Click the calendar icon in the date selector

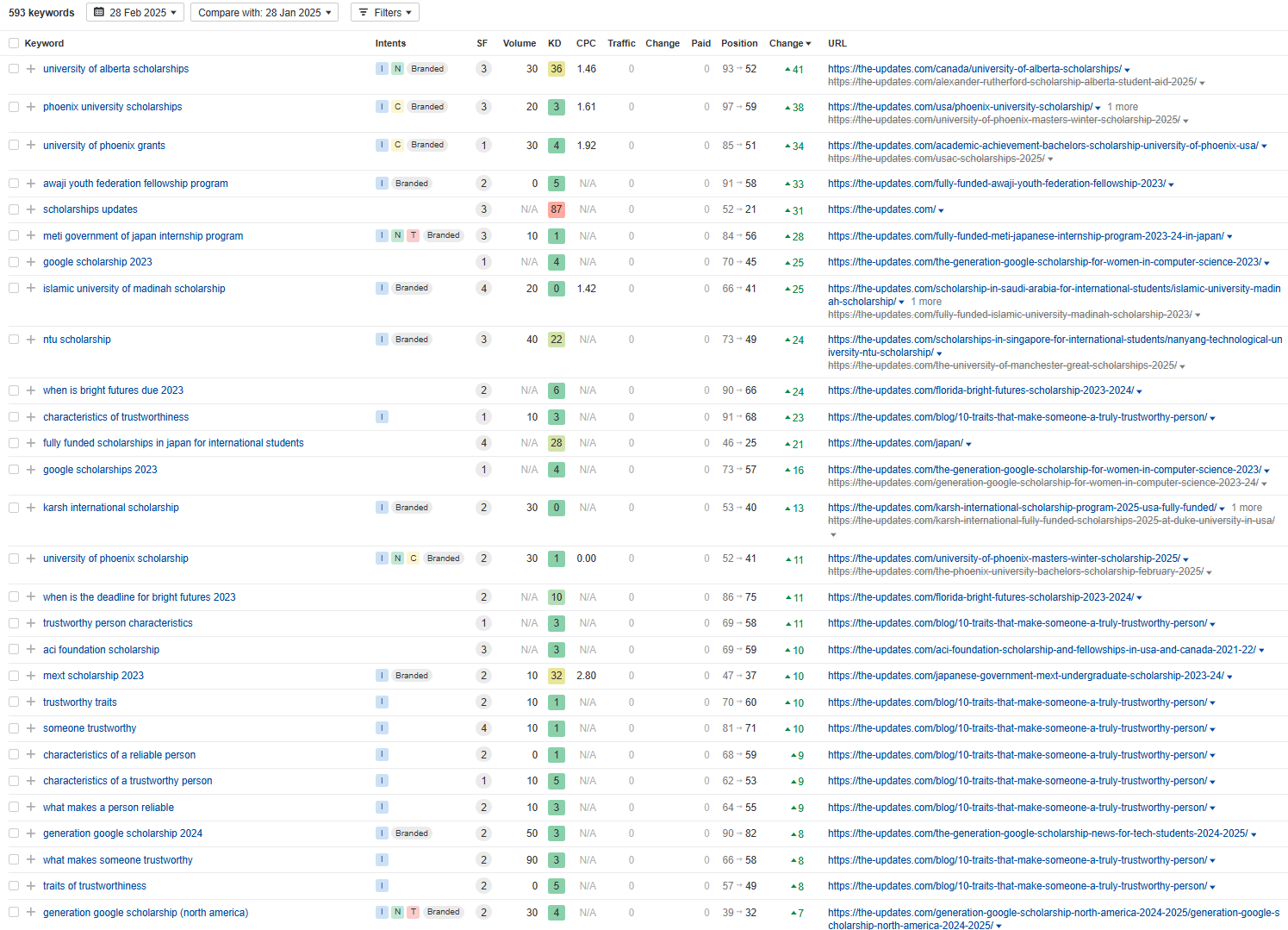(x=99, y=13)
